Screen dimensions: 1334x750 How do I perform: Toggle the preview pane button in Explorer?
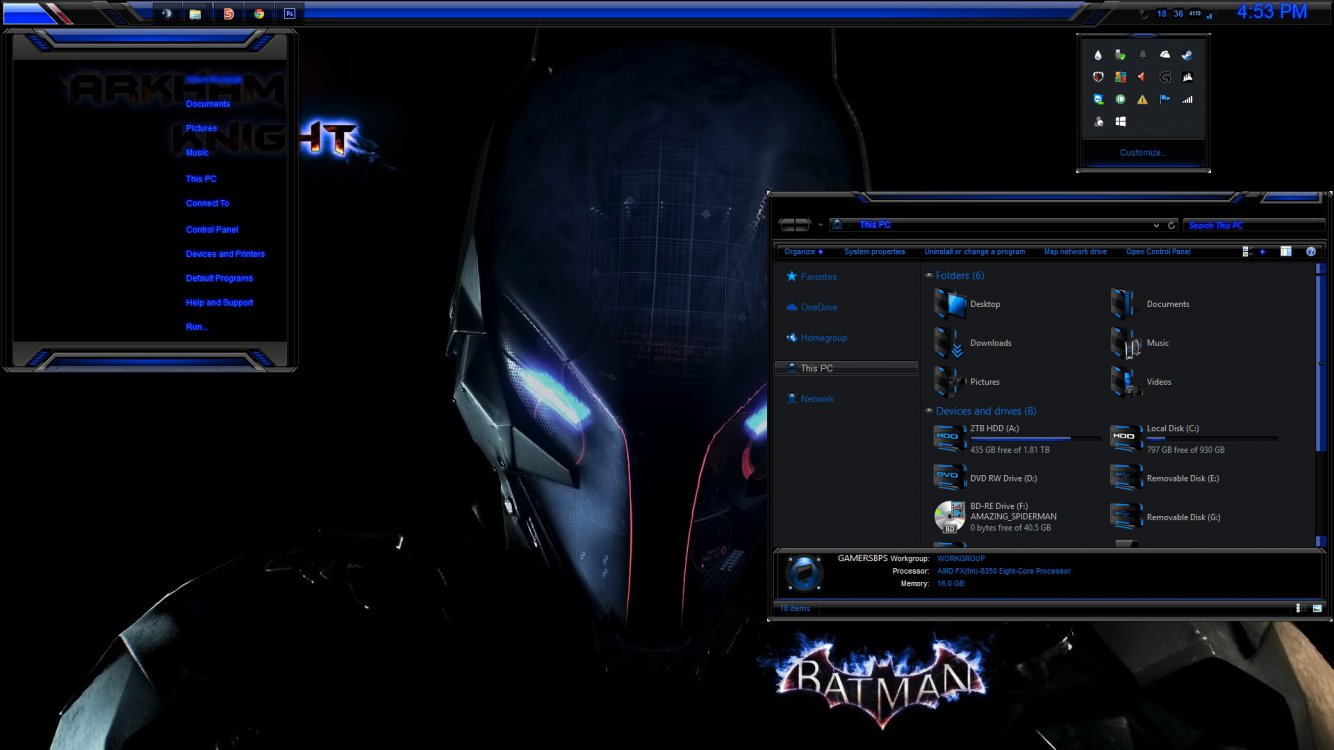coord(1286,252)
